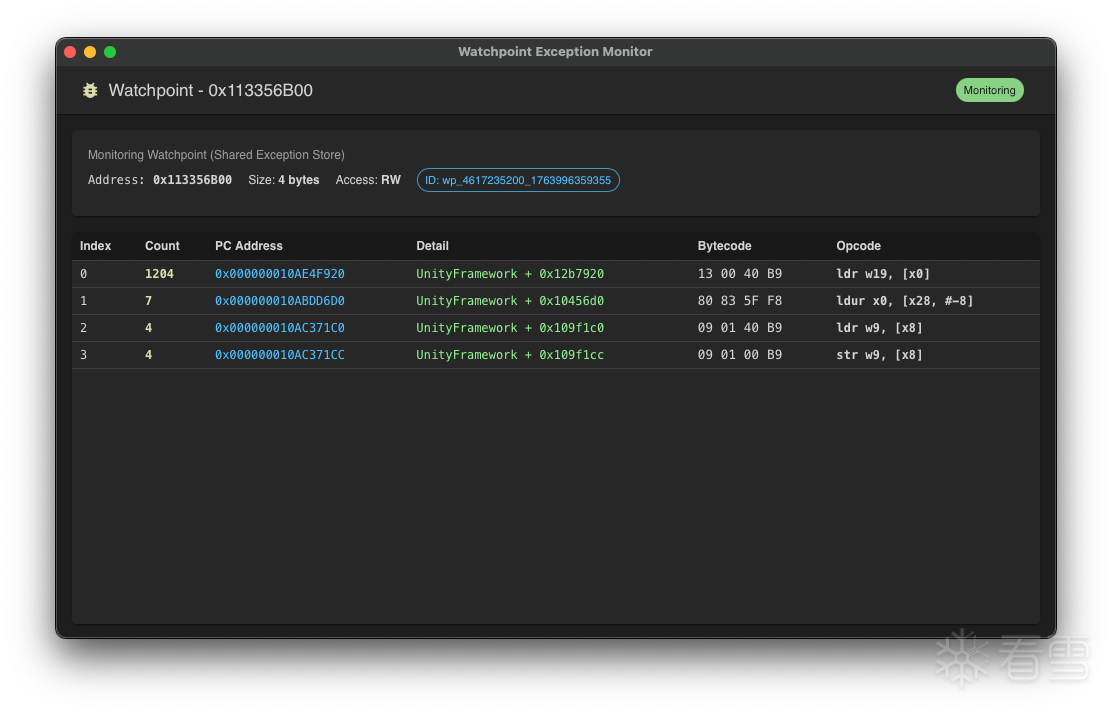The width and height of the screenshot is (1112, 712).
Task: Open detail UnityFramework + 0x10456d0
Action: click(509, 300)
